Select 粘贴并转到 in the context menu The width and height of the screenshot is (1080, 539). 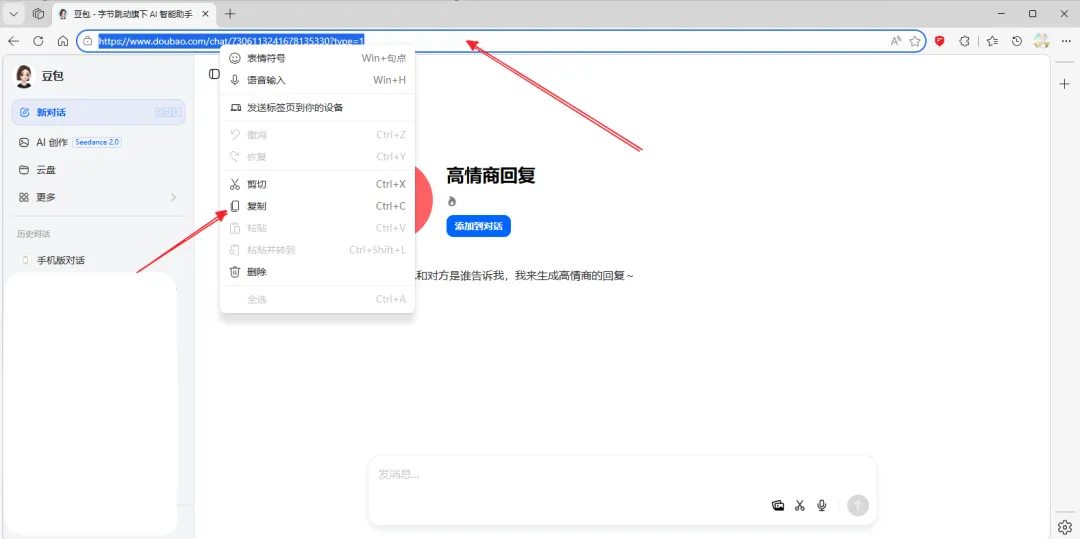pyautogui.click(x=318, y=250)
